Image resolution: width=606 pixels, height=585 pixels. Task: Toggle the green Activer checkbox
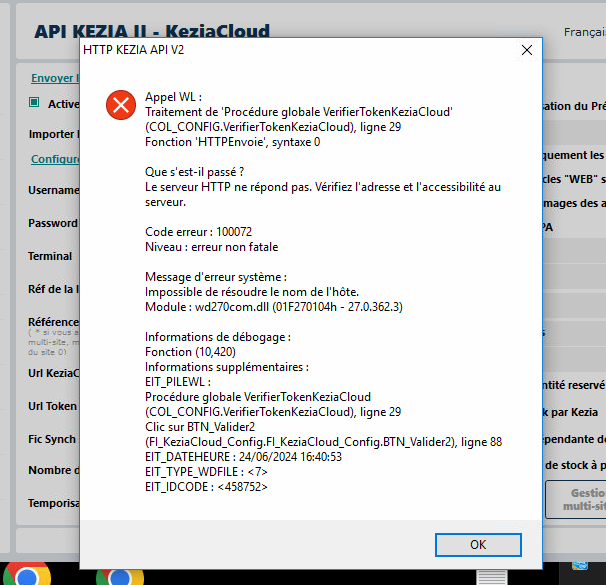(34, 103)
